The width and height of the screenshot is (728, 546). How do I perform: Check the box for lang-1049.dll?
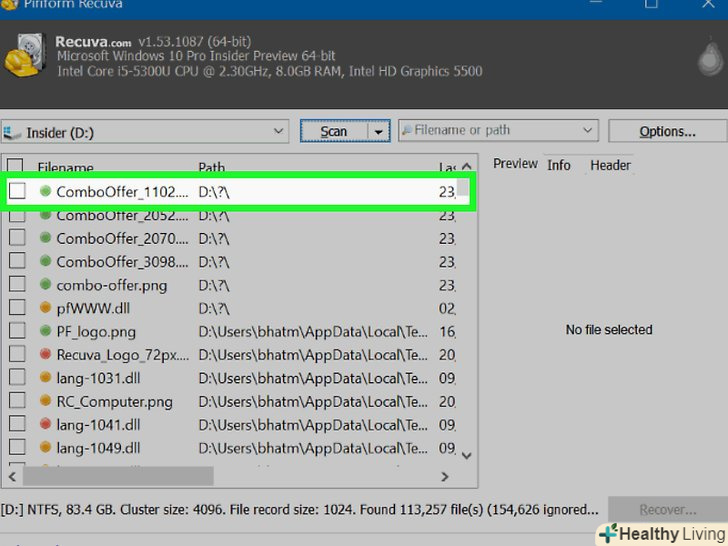pos(17,447)
